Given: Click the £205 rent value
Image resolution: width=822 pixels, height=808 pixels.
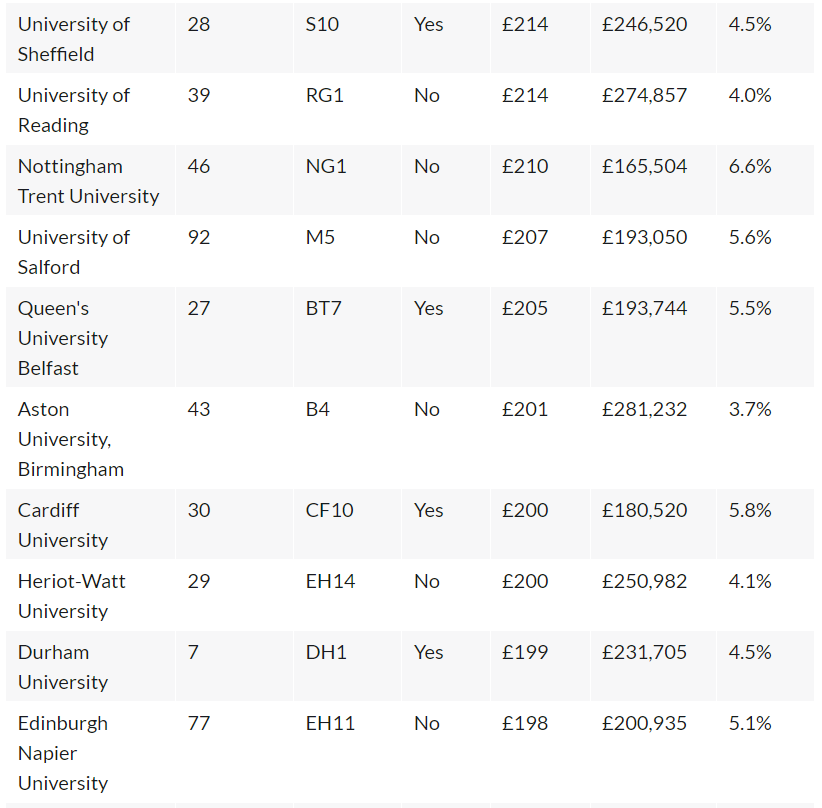Looking at the screenshot, I should [525, 308].
